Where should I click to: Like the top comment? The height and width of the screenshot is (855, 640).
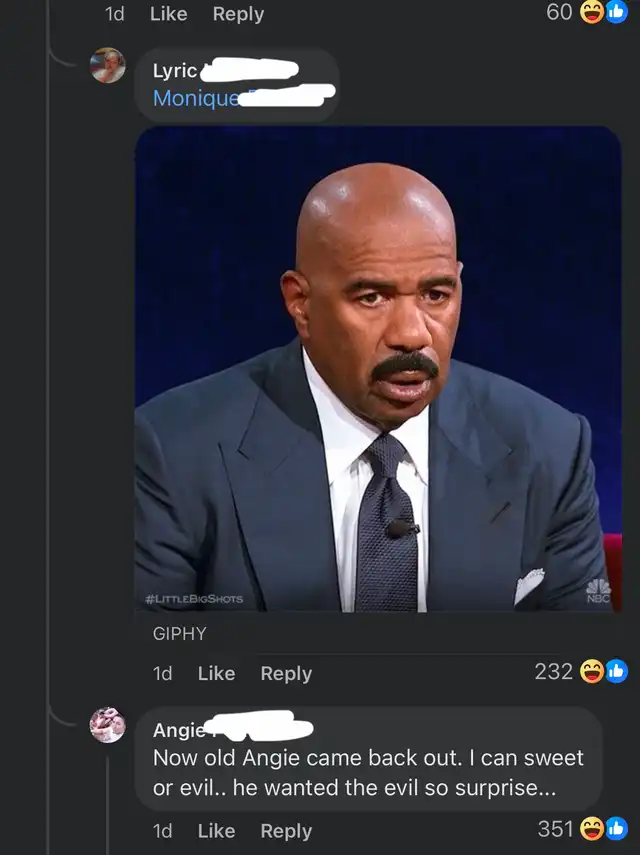[x=168, y=14]
